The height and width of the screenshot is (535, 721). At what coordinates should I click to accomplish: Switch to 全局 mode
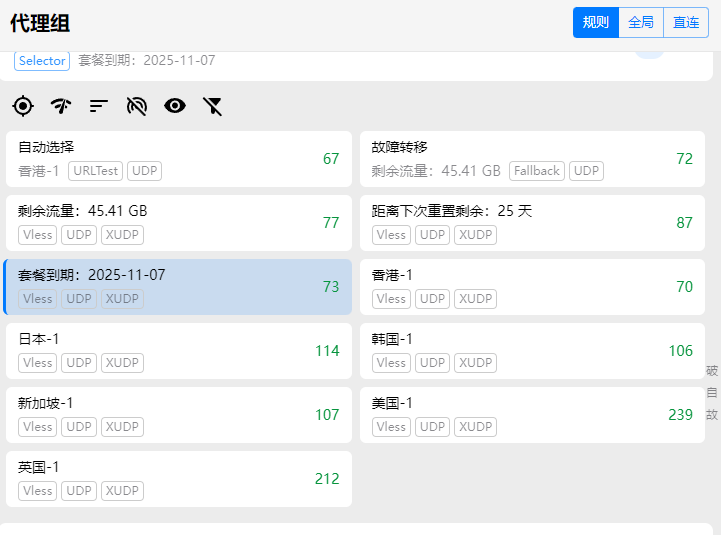pos(641,22)
